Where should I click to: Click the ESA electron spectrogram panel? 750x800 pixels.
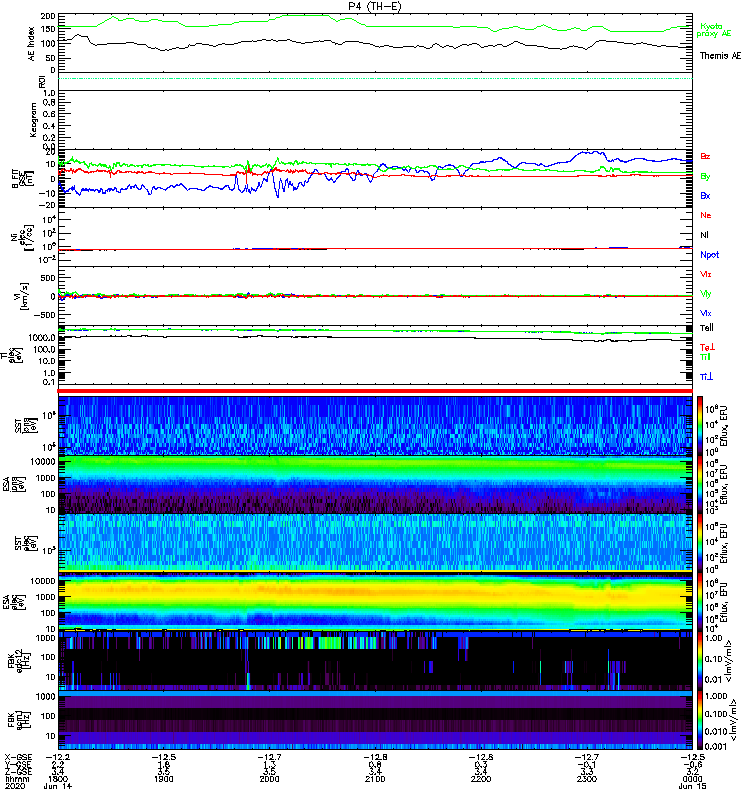(375, 602)
